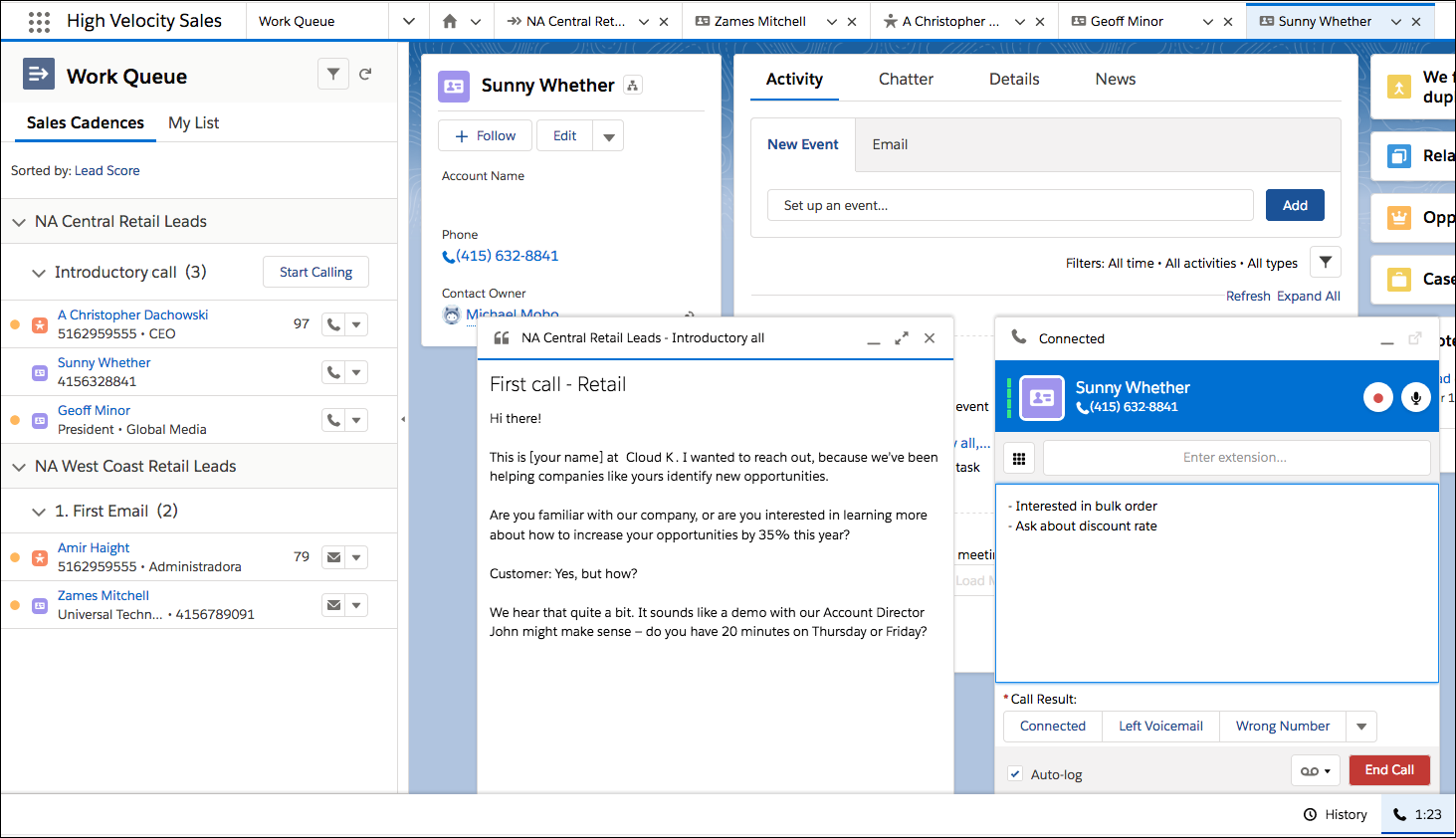Filter the activity timeline
1456x838 pixels.
point(1326,263)
